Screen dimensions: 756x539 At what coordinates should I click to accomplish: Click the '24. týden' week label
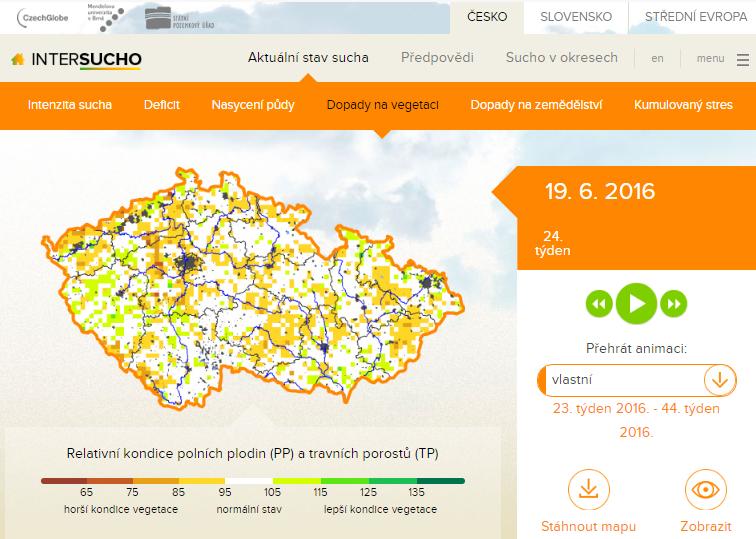[x=553, y=243]
